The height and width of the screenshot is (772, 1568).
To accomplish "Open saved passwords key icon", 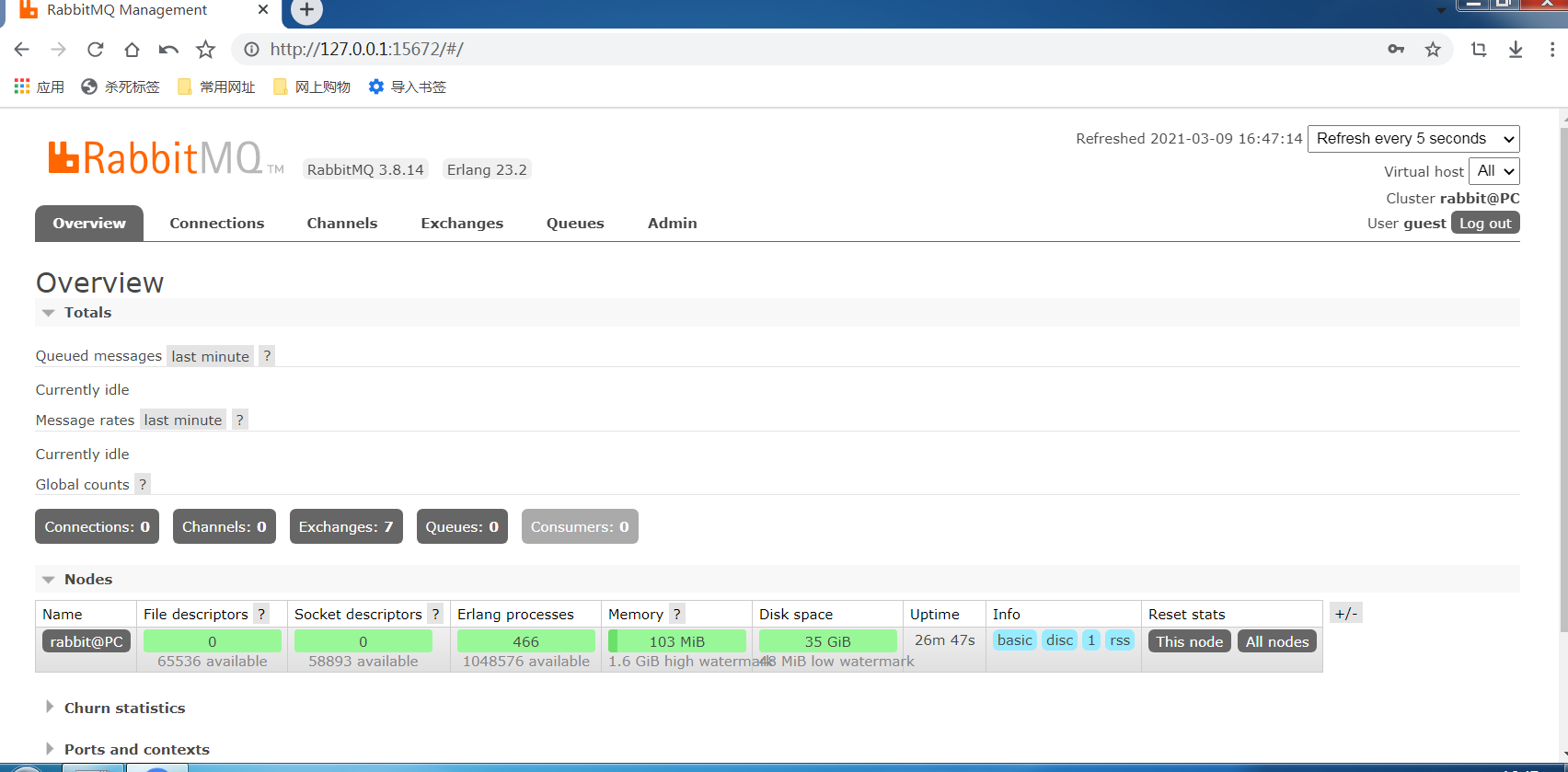I will tap(1396, 50).
